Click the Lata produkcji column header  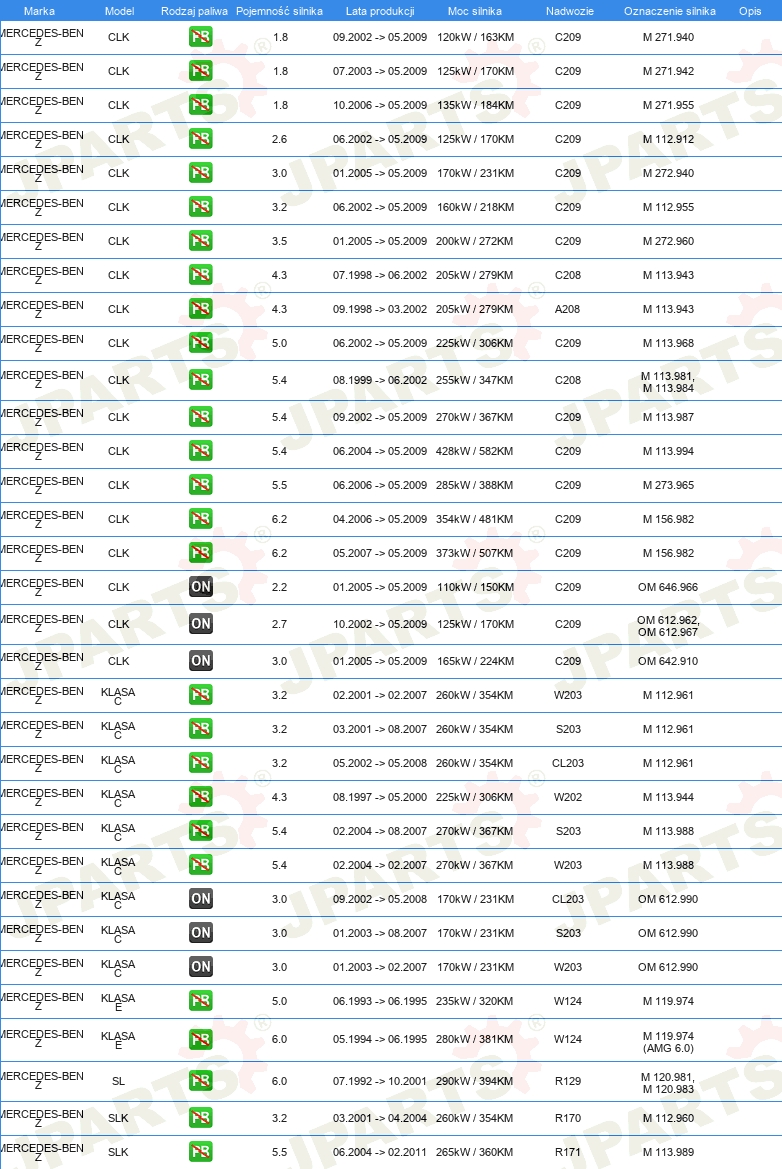tap(380, 11)
